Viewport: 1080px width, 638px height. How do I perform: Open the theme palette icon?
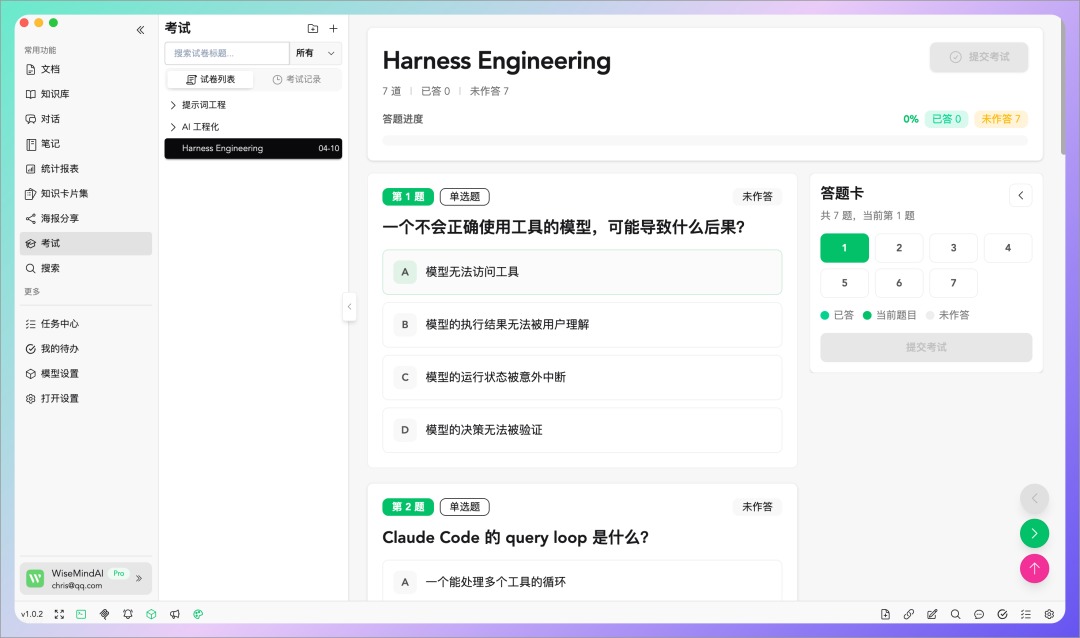click(198, 615)
